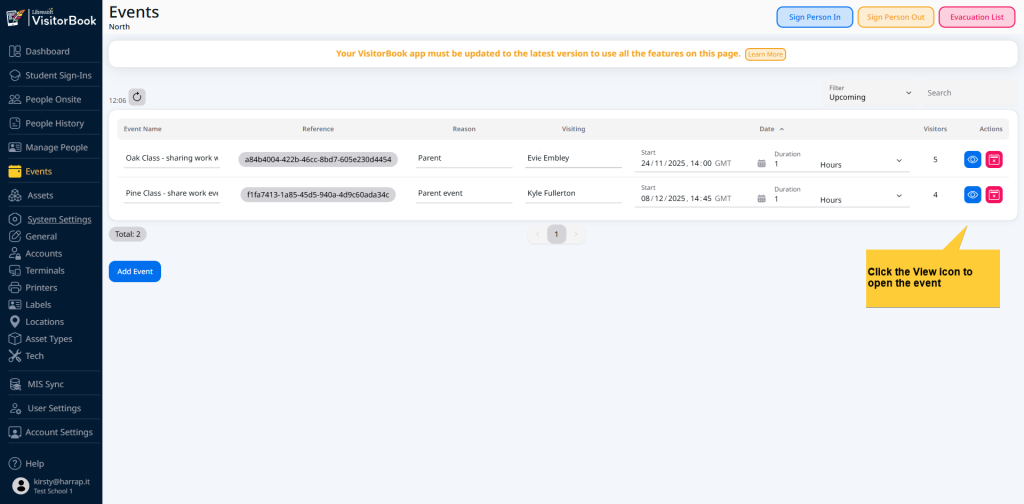The image size is (1024, 504).
Task: Click the Search input field
Action: point(965,93)
